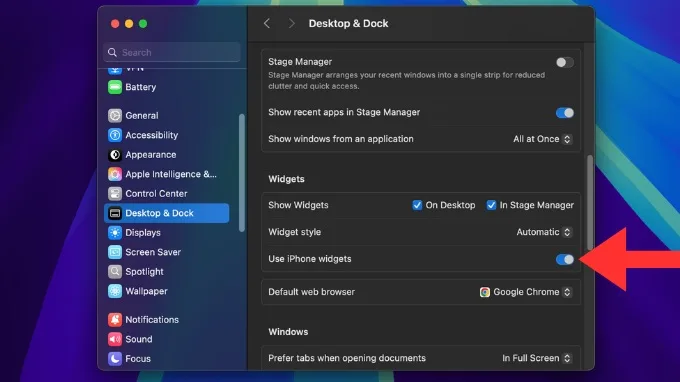
Task: Click the Google Chrome logo icon
Action: point(485,292)
